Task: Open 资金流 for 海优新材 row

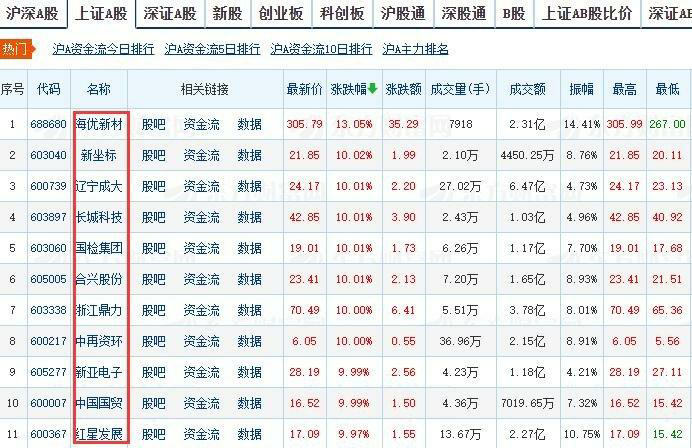Action: tap(201, 124)
